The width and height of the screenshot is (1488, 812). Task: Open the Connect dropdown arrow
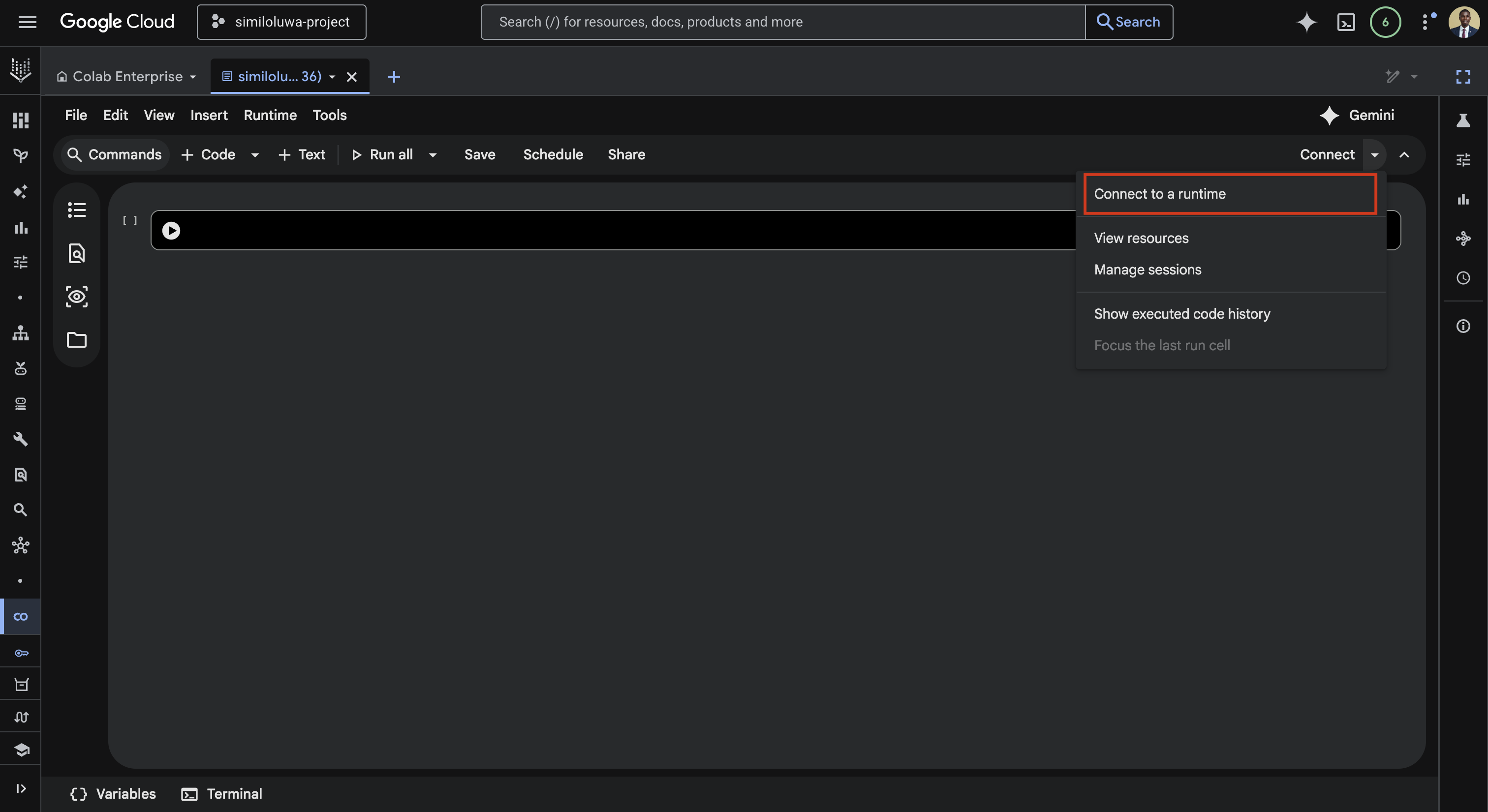tap(1375, 155)
